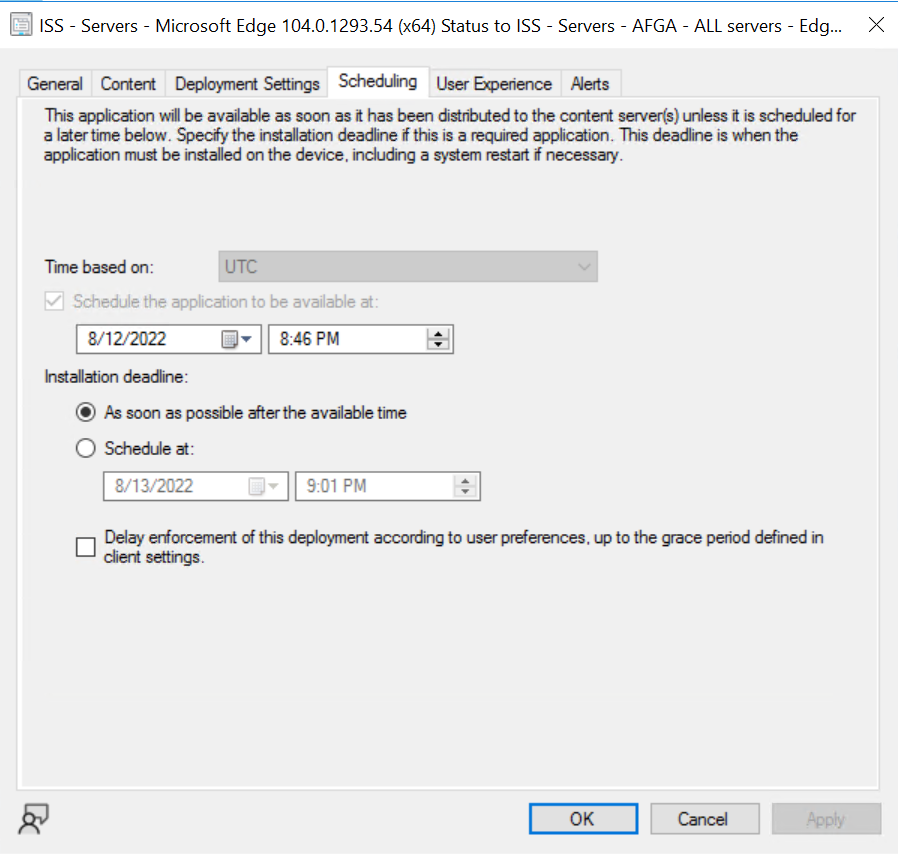Click the OK button
The image size is (898, 854).
click(x=583, y=818)
